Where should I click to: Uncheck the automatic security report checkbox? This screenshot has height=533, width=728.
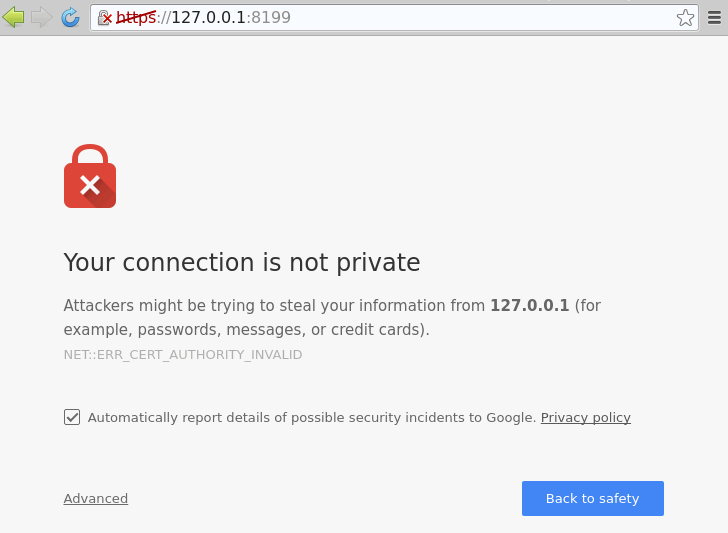point(72,417)
